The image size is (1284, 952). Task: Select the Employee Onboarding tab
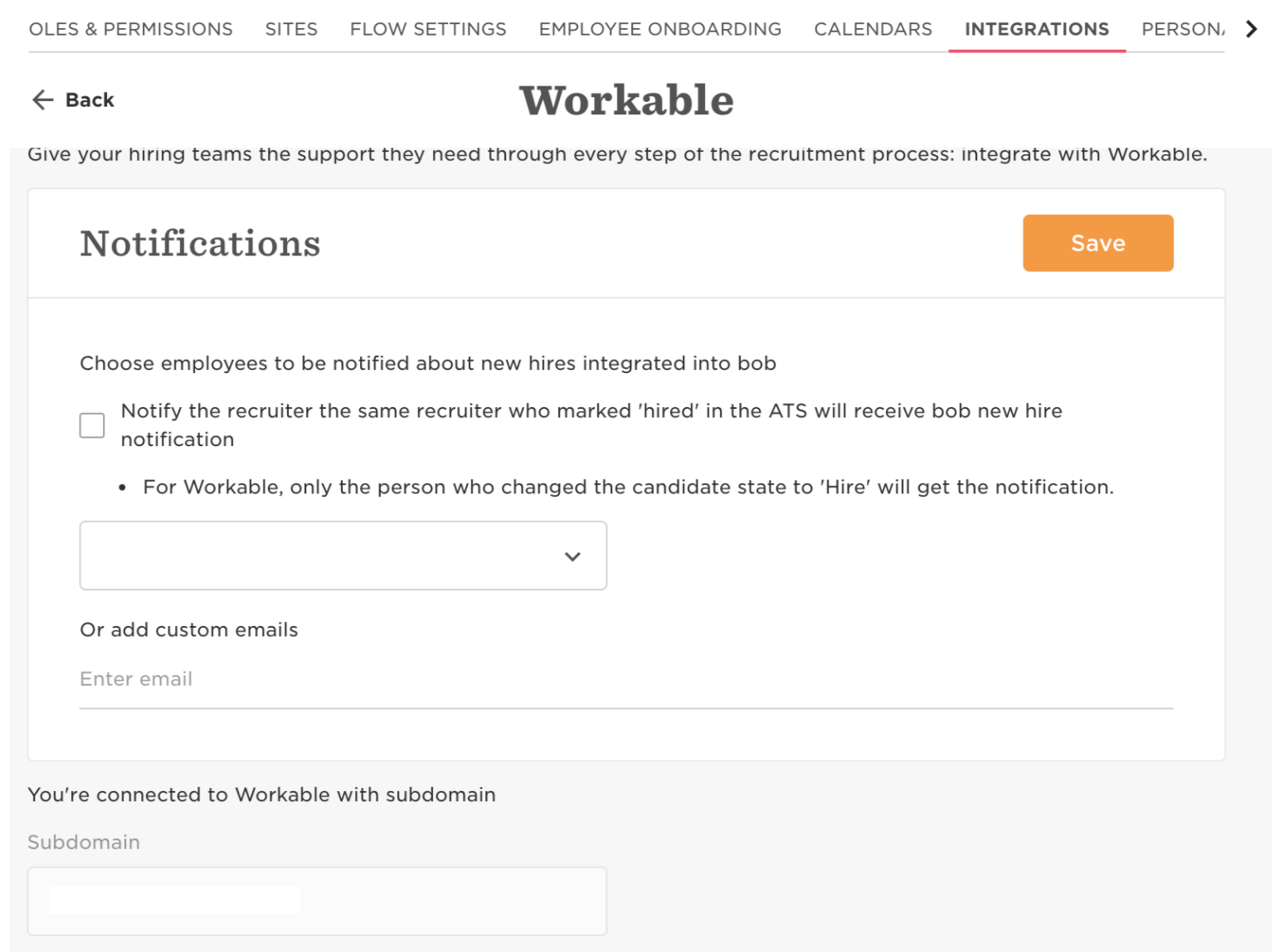coord(660,29)
